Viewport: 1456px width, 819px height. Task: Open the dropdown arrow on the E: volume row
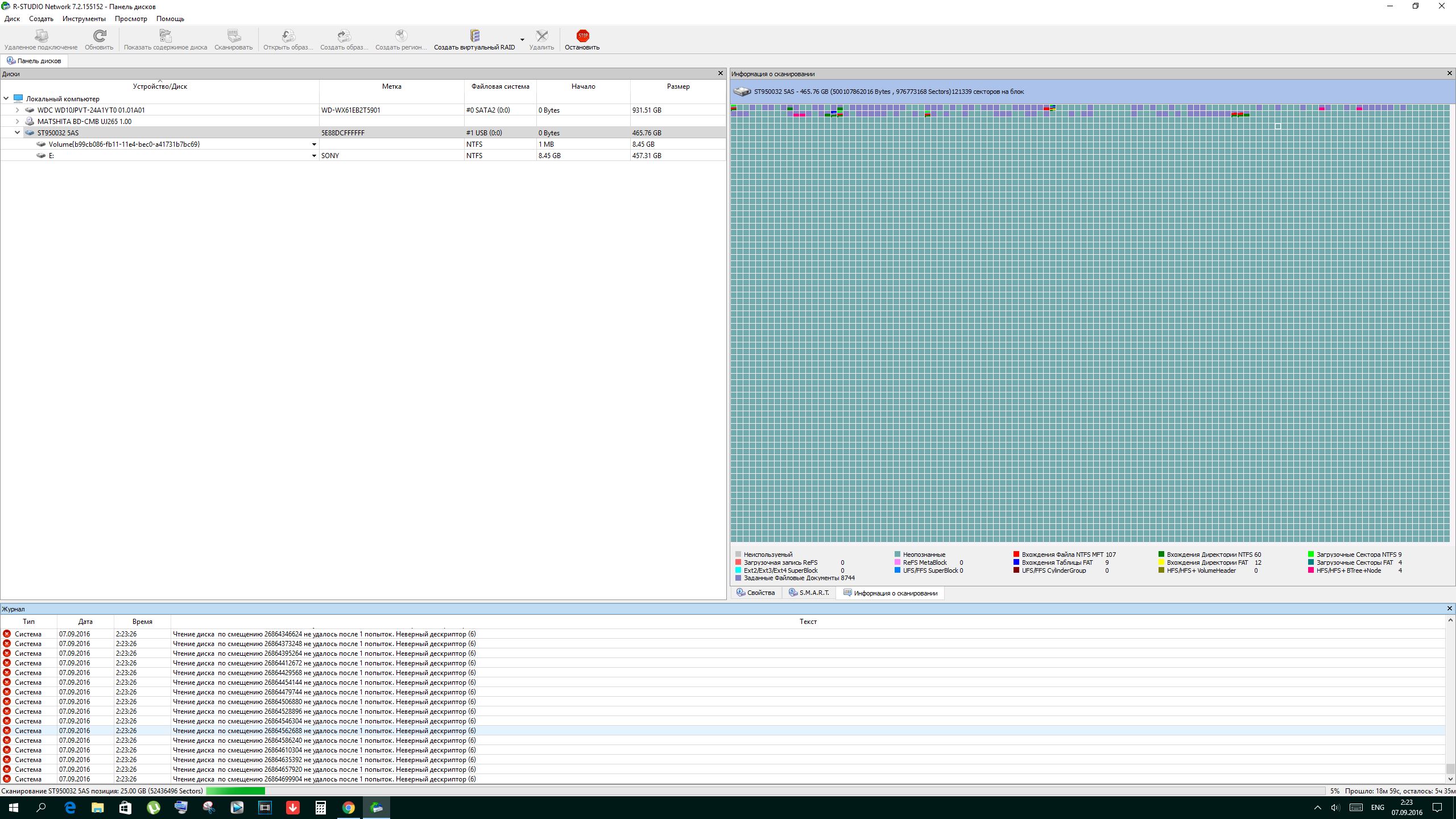(x=314, y=156)
